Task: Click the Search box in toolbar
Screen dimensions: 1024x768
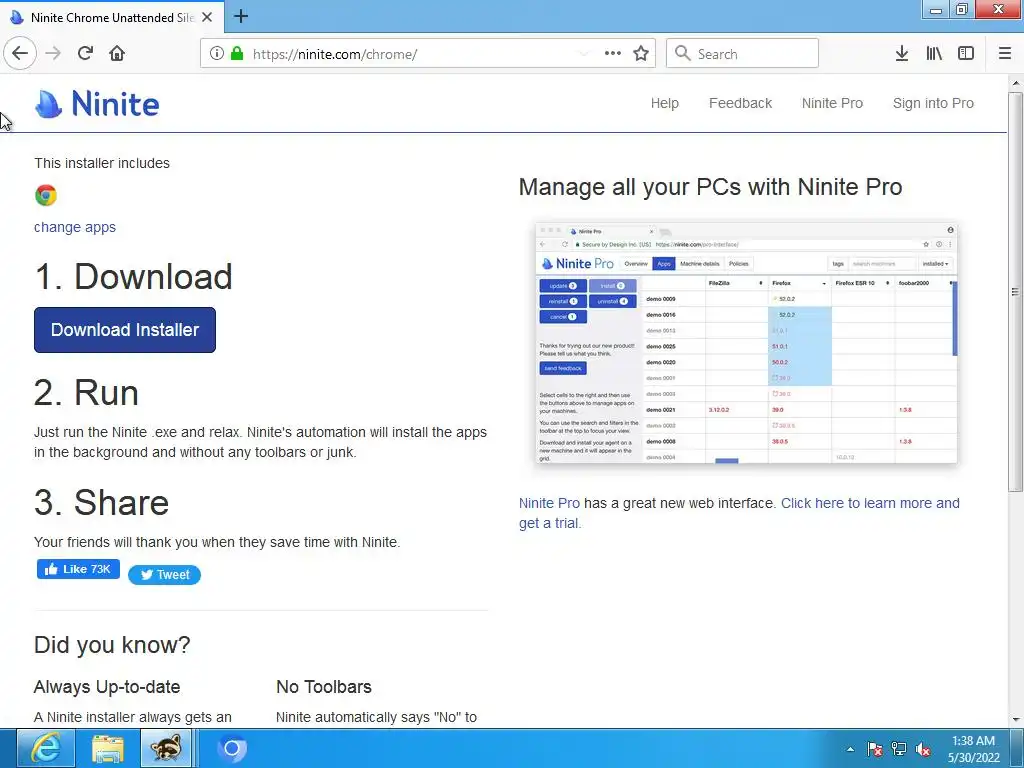Action: (x=743, y=54)
